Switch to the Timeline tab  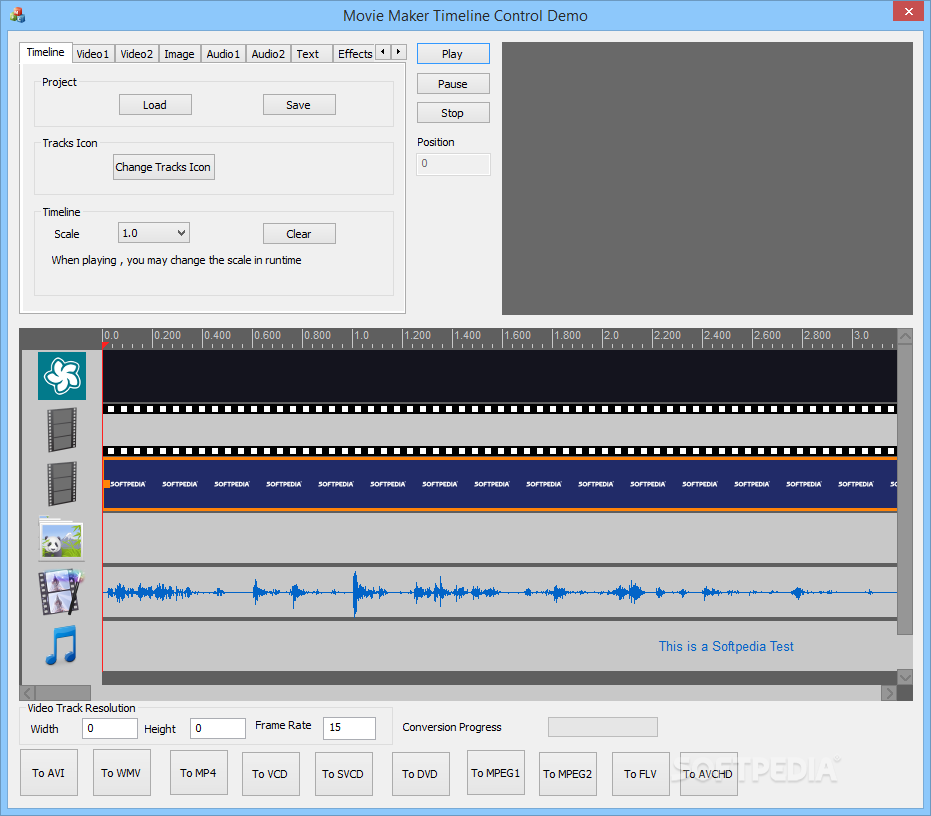coord(46,52)
